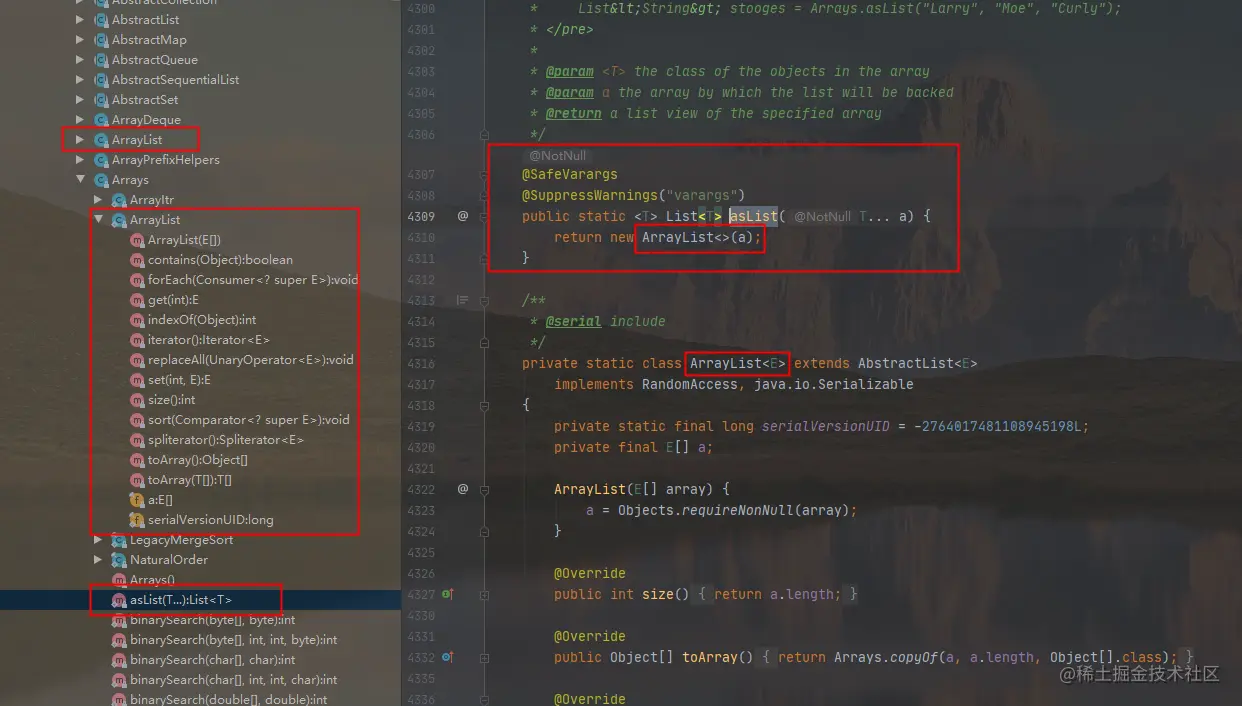Expand the AbstractSet tree node
The height and width of the screenshot is (706, 1242).
[x=81, y=100]
